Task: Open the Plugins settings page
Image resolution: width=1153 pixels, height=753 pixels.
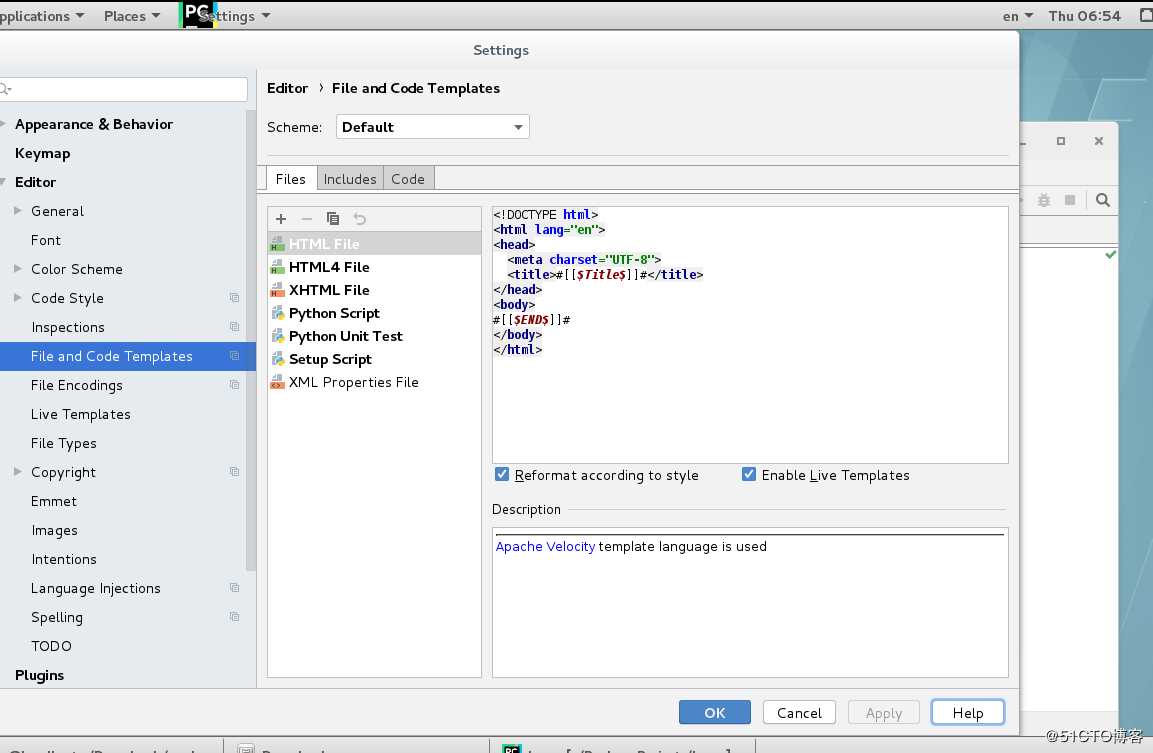Action: pos(40,675)
